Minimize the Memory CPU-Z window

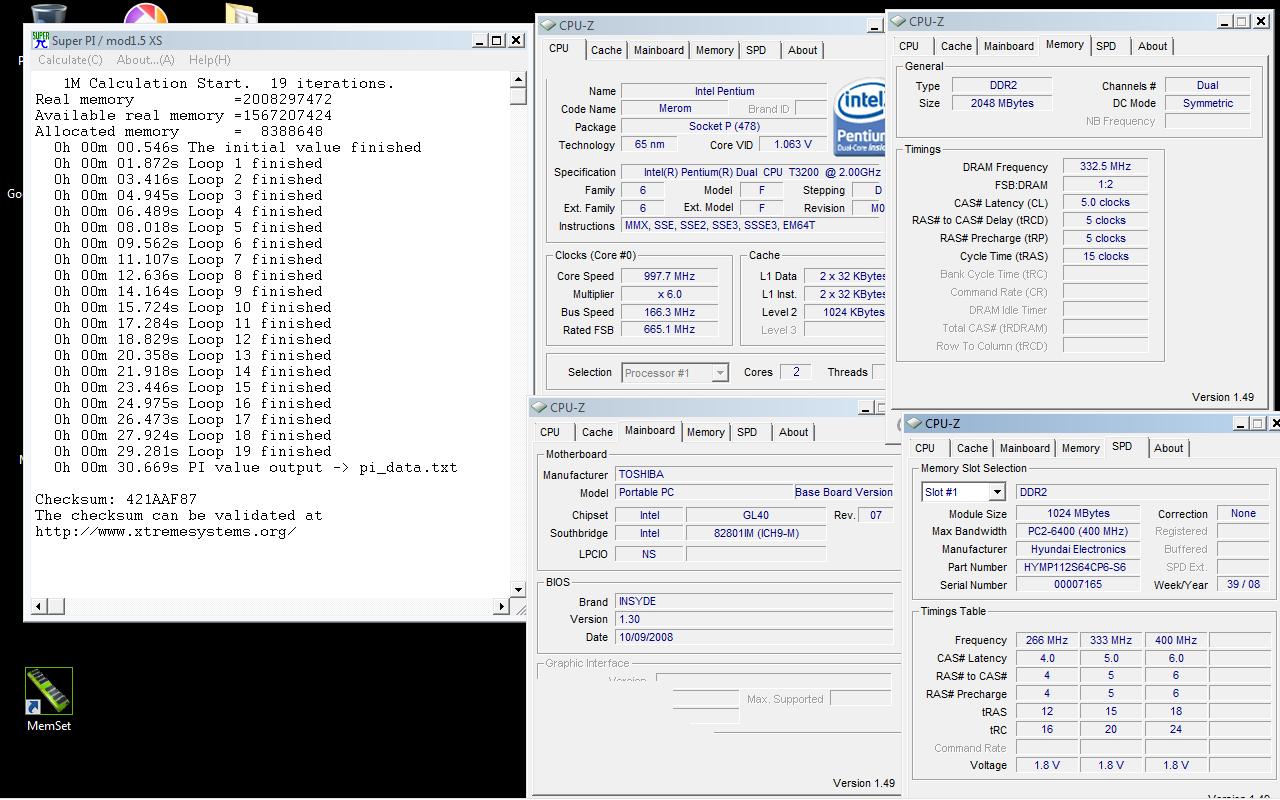pyautogui.click(x=1225, y=22)
